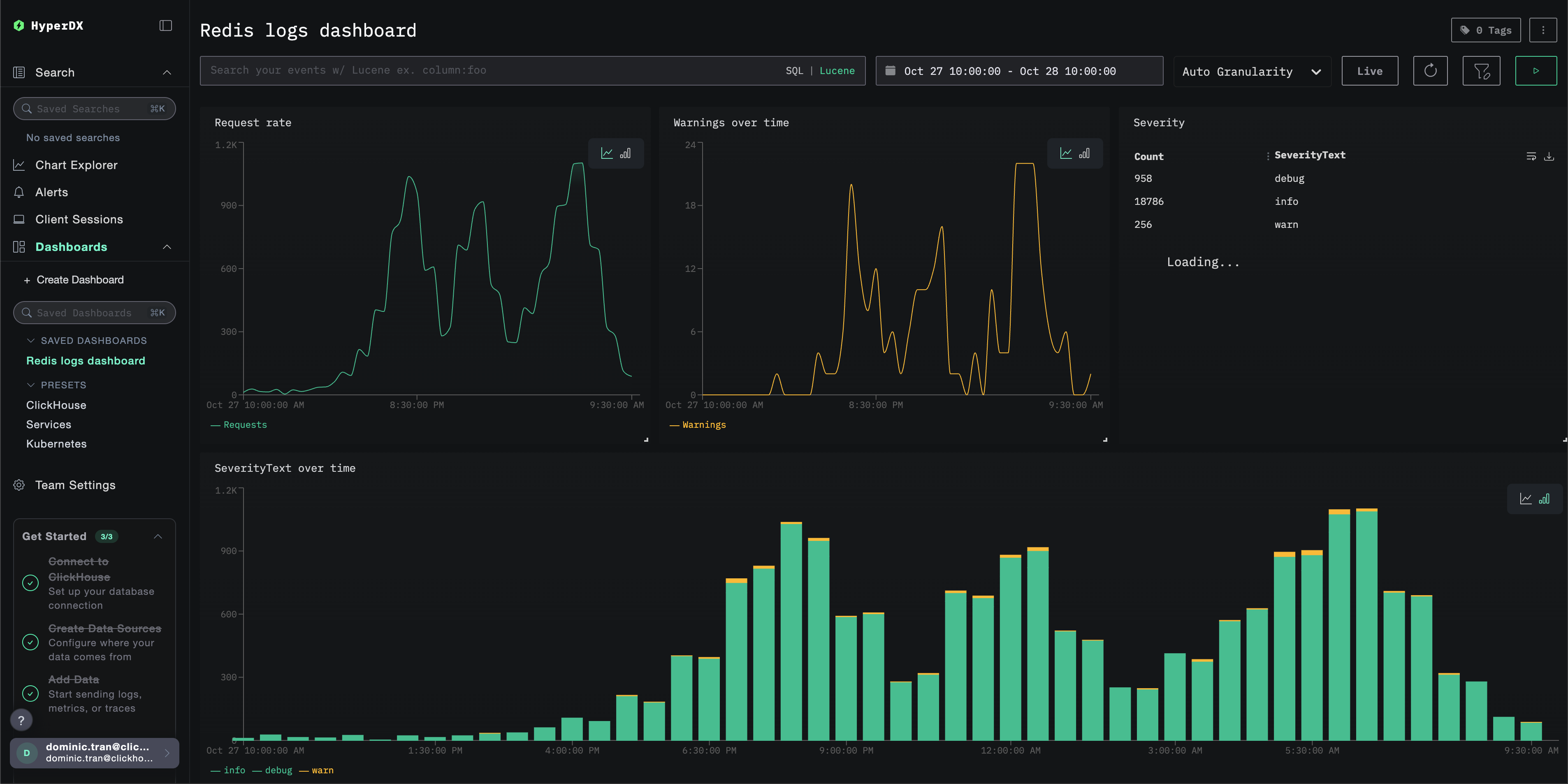This screenshot has height=784, width=1568.
Task: Download the Severity panel data
Action: coord(1550,156)
